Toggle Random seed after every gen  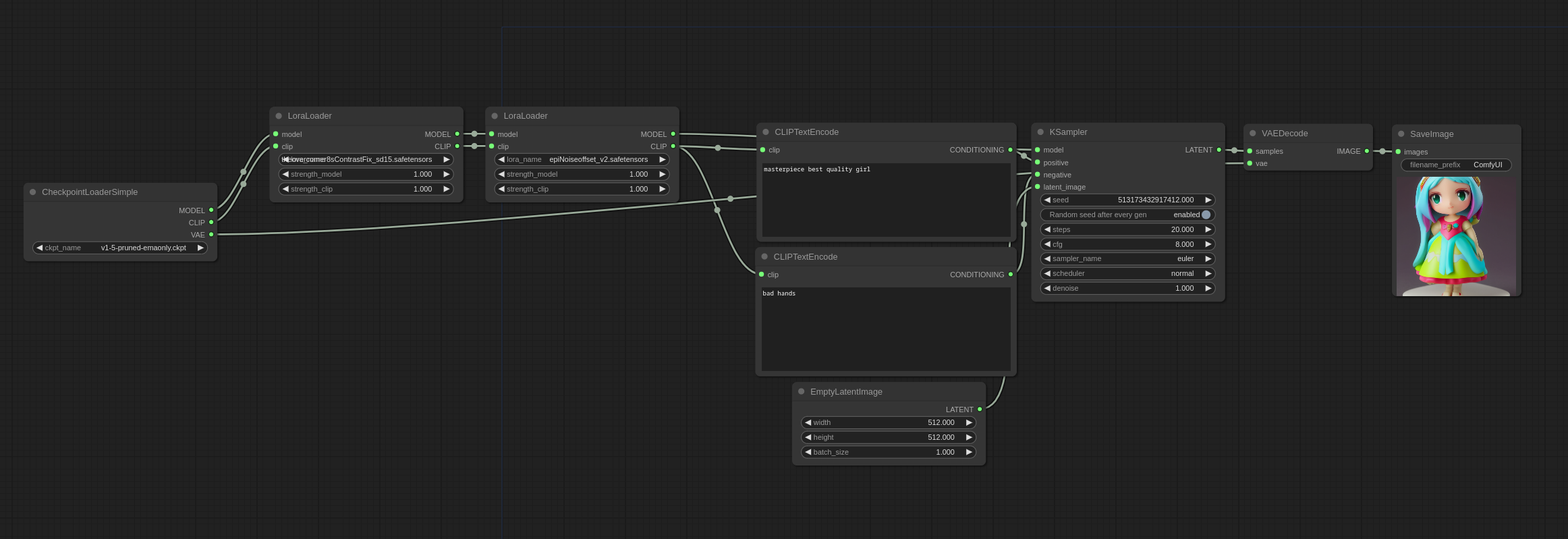tap(1206, 215)
